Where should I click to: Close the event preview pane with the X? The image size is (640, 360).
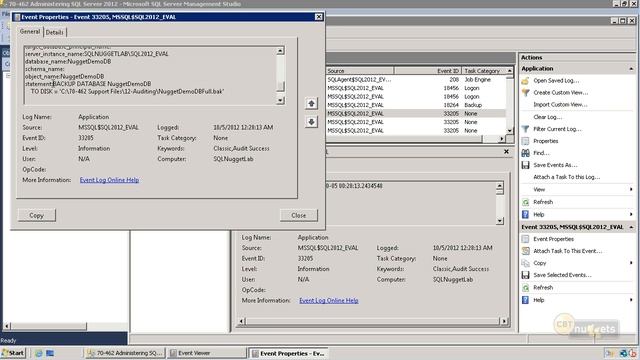(x=506, y=151)
